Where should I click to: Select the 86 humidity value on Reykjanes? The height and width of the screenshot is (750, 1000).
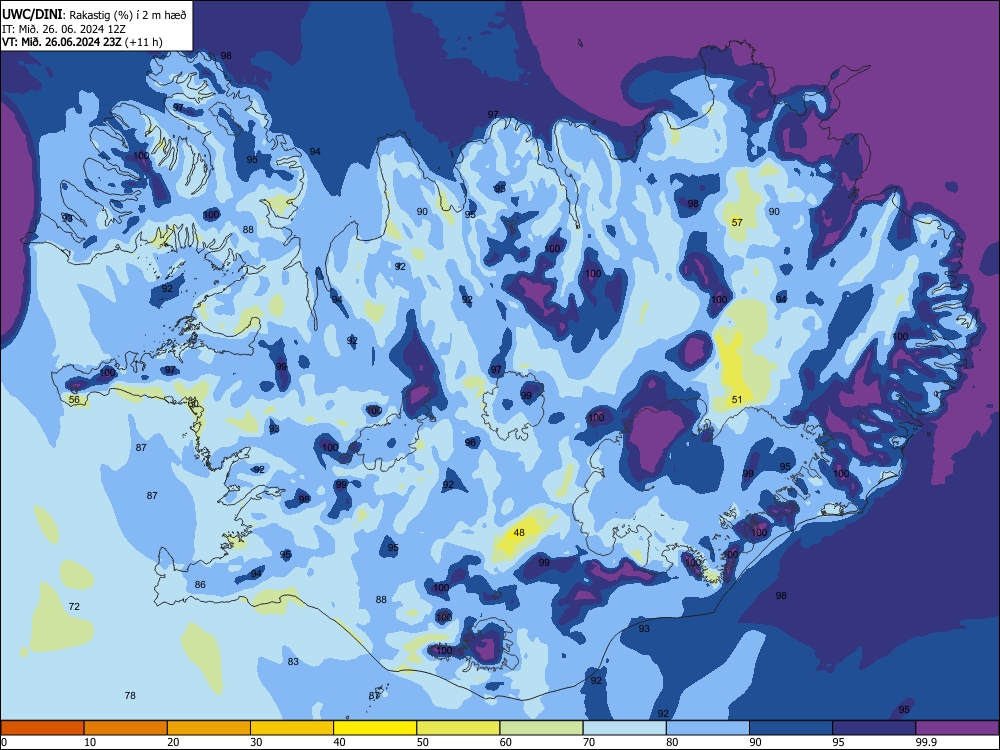200,585
